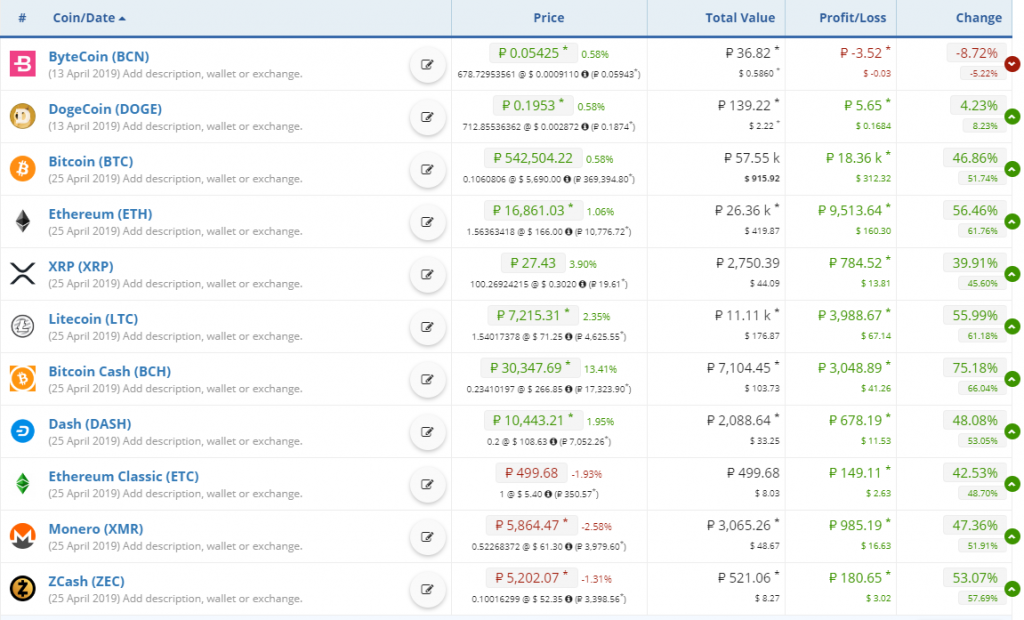Click the XRP price ₱ 27.43
Viewport: 1024px width, 620px height.
coord(533,263)
